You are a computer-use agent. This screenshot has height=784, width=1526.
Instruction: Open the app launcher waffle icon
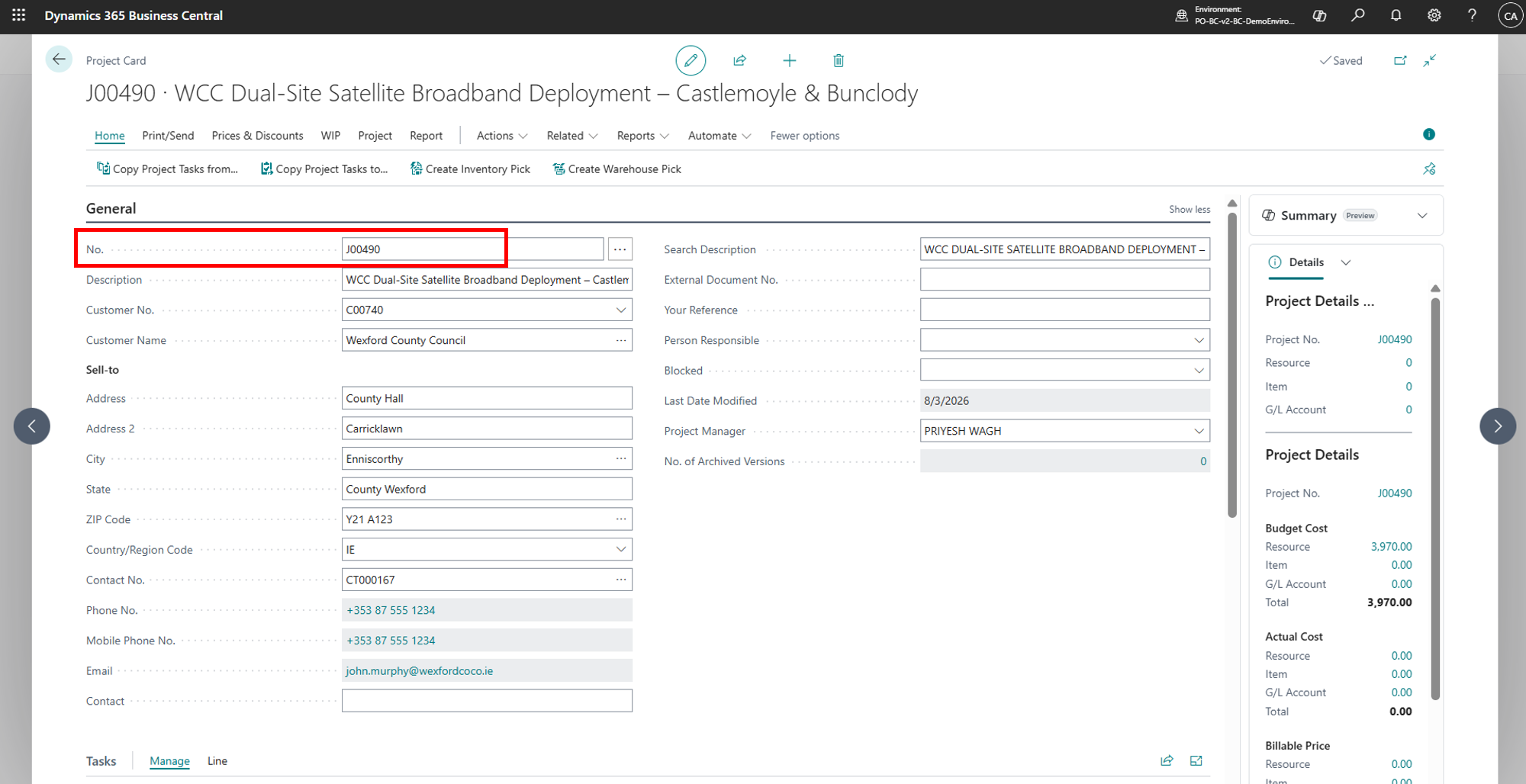[x=19, y=15]
